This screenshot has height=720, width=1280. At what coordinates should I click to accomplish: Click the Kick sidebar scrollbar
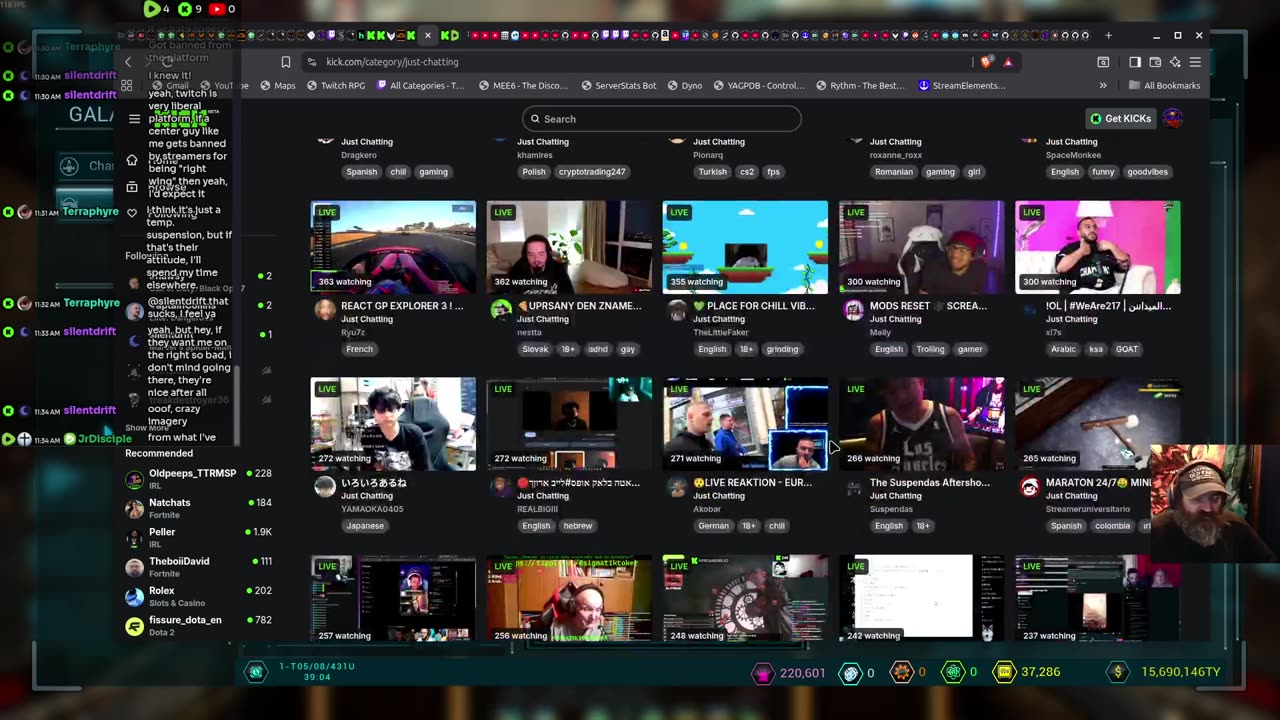(237, 405)
